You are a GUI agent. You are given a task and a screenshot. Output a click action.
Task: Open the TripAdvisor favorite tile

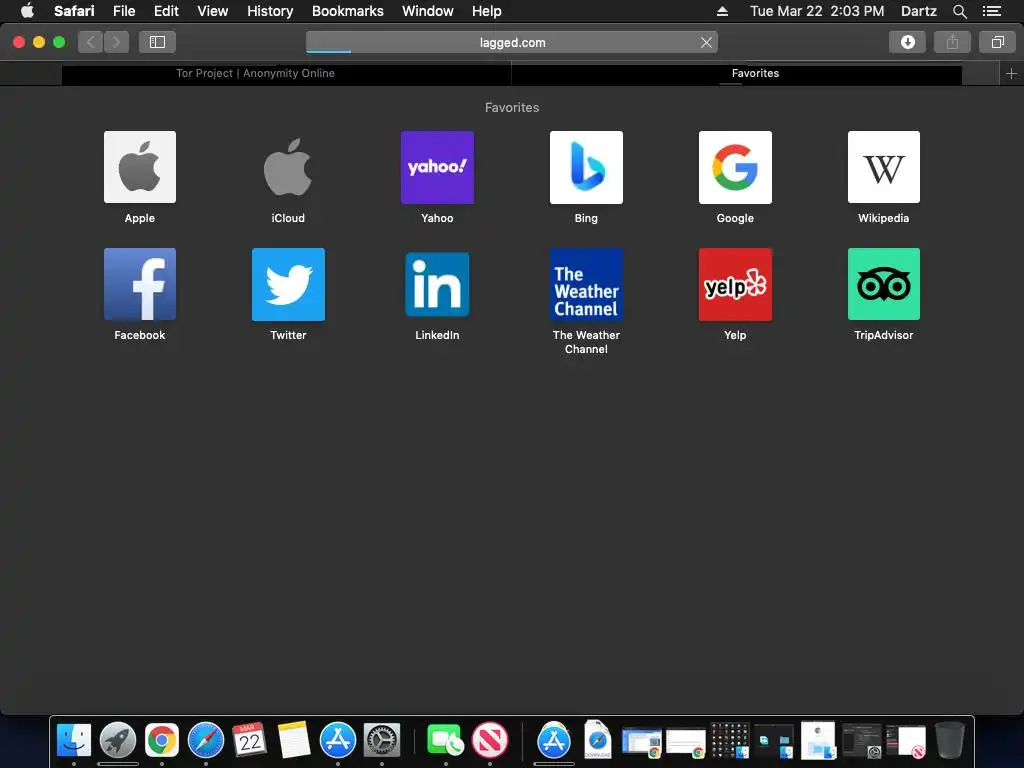[x=884, y=284]
